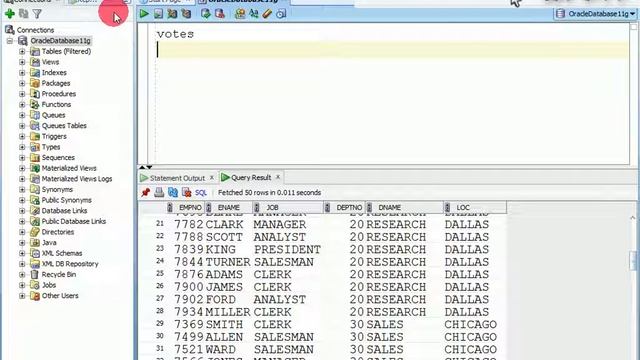Select Queues Tables in the tree
Image resolution: width=640 pixels, height=360 pixels.
coord(64,126)
